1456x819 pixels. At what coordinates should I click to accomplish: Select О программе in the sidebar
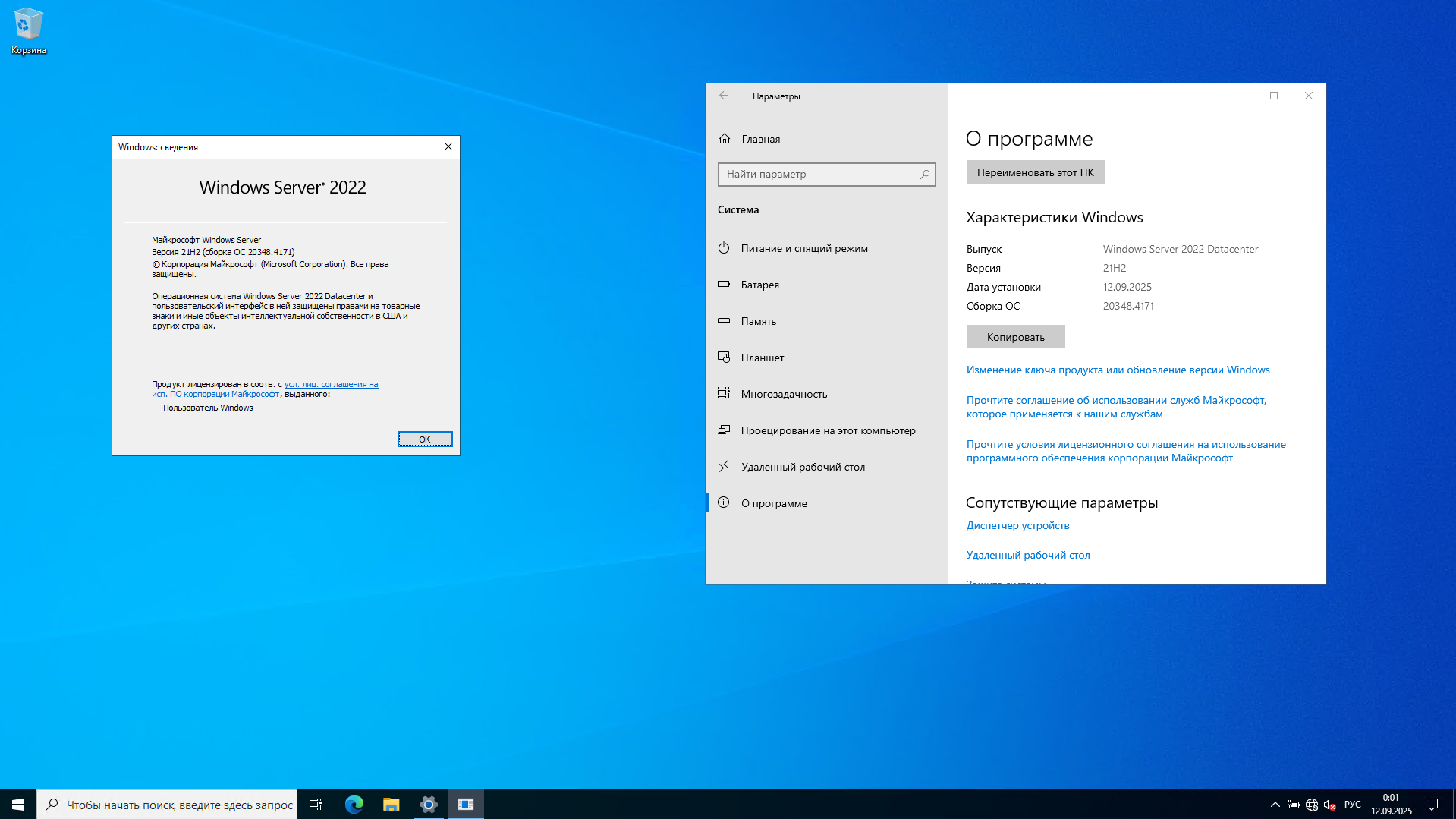pos(827,503)
